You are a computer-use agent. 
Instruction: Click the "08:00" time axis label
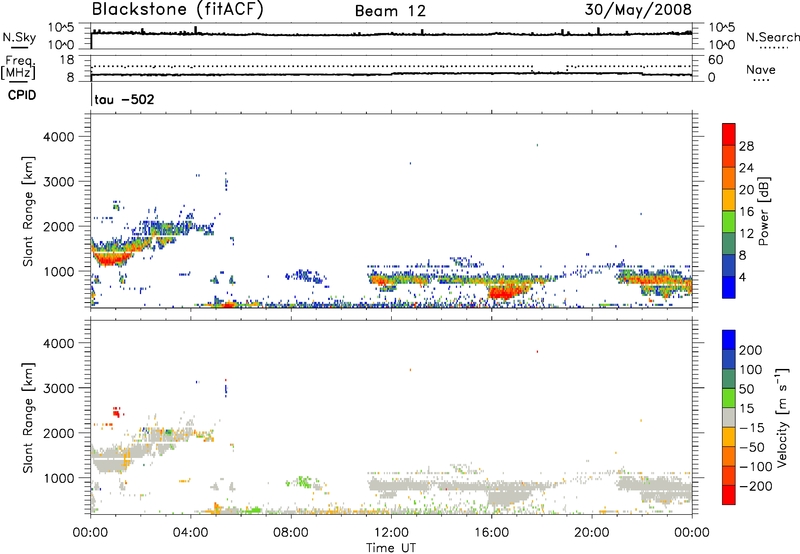coord(290,533)
